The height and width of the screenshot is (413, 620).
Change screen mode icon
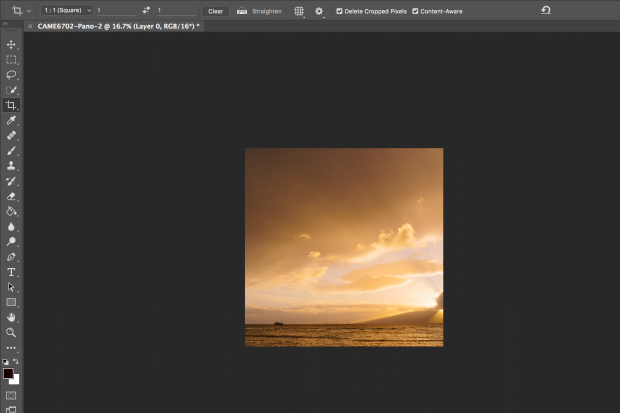tap(11, 409)
